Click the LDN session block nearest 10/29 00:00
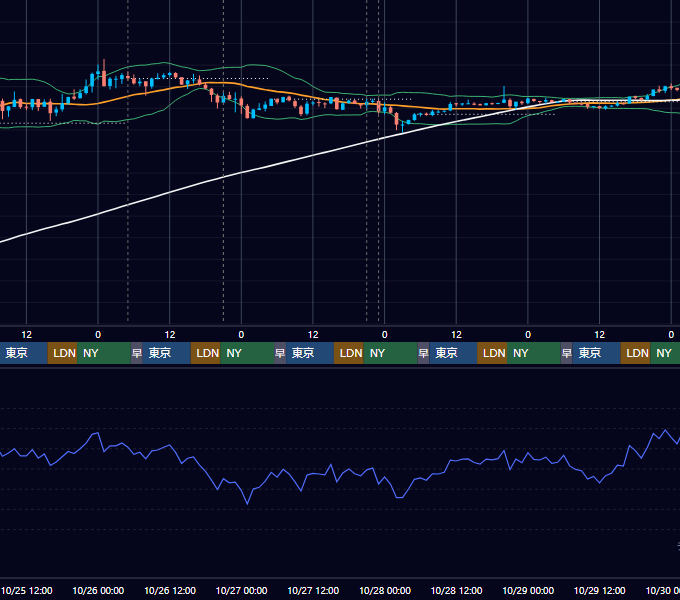This screenshot has height=600, width=680. coord(492,353)
